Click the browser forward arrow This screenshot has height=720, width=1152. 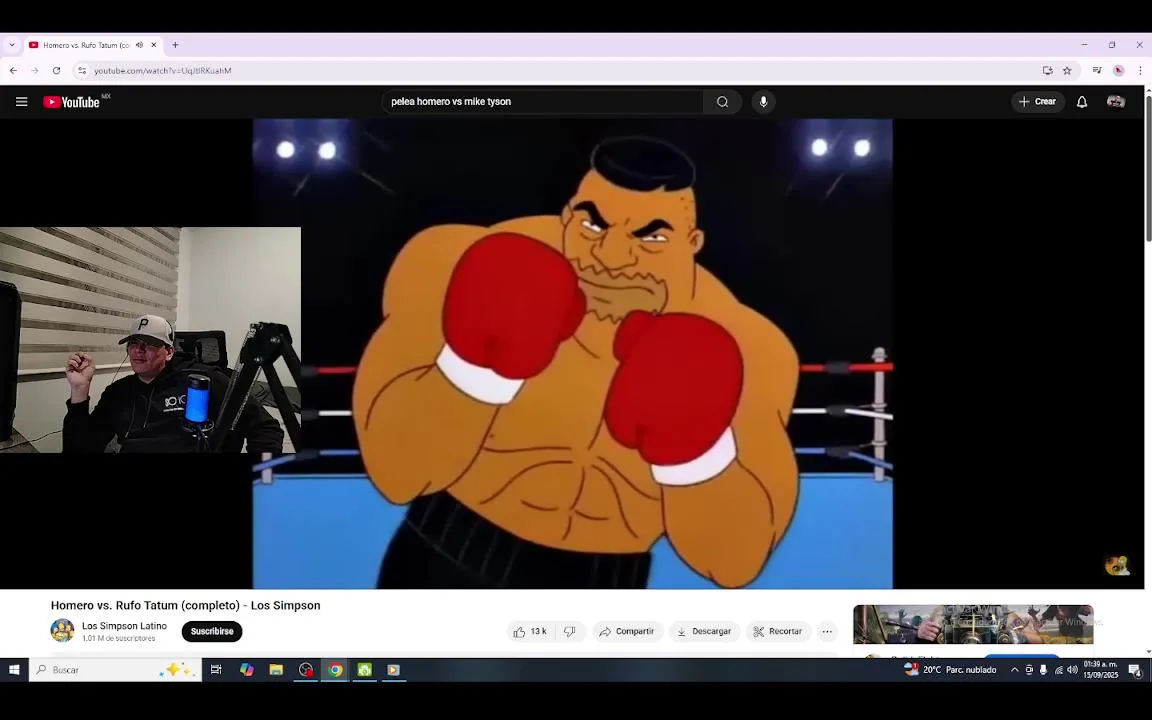[35, 71]
